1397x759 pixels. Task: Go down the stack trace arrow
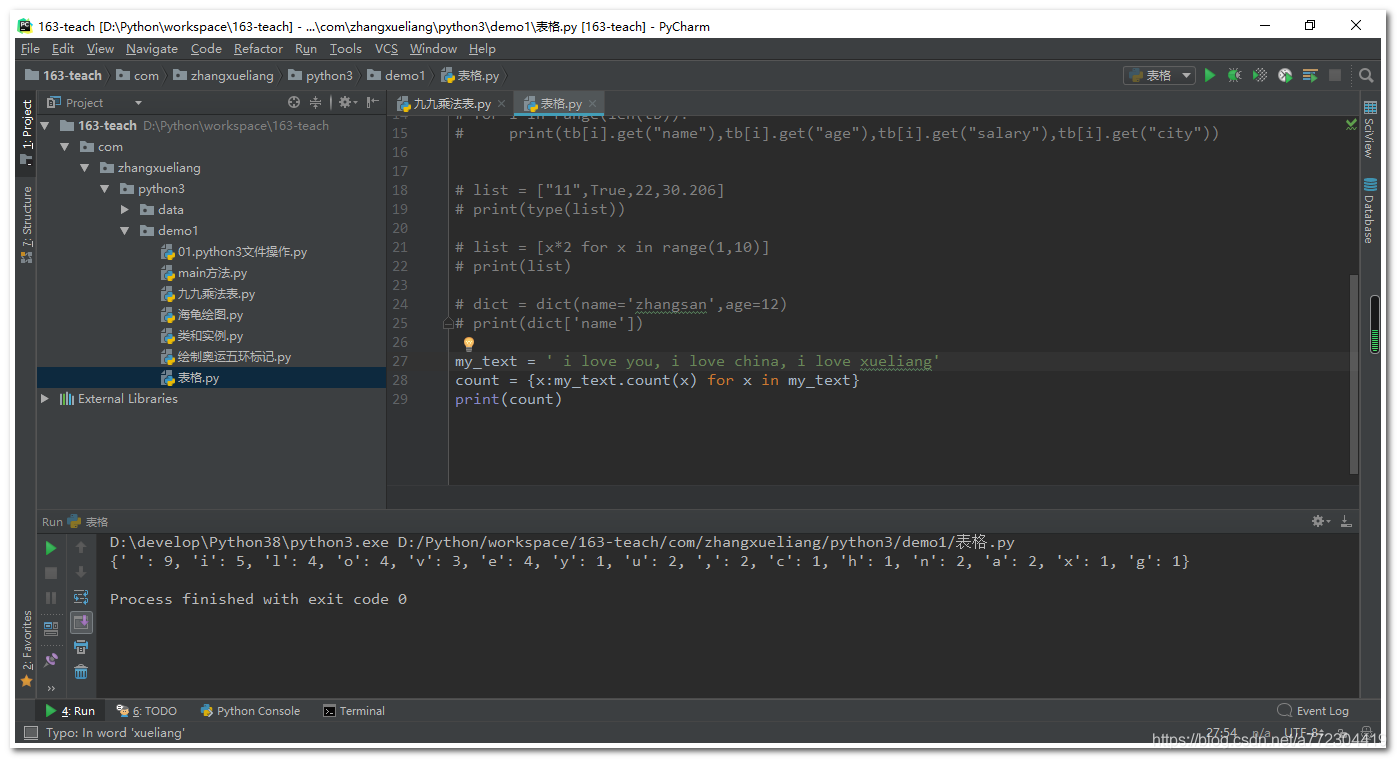pyautogui.click(x=81, y=573)
